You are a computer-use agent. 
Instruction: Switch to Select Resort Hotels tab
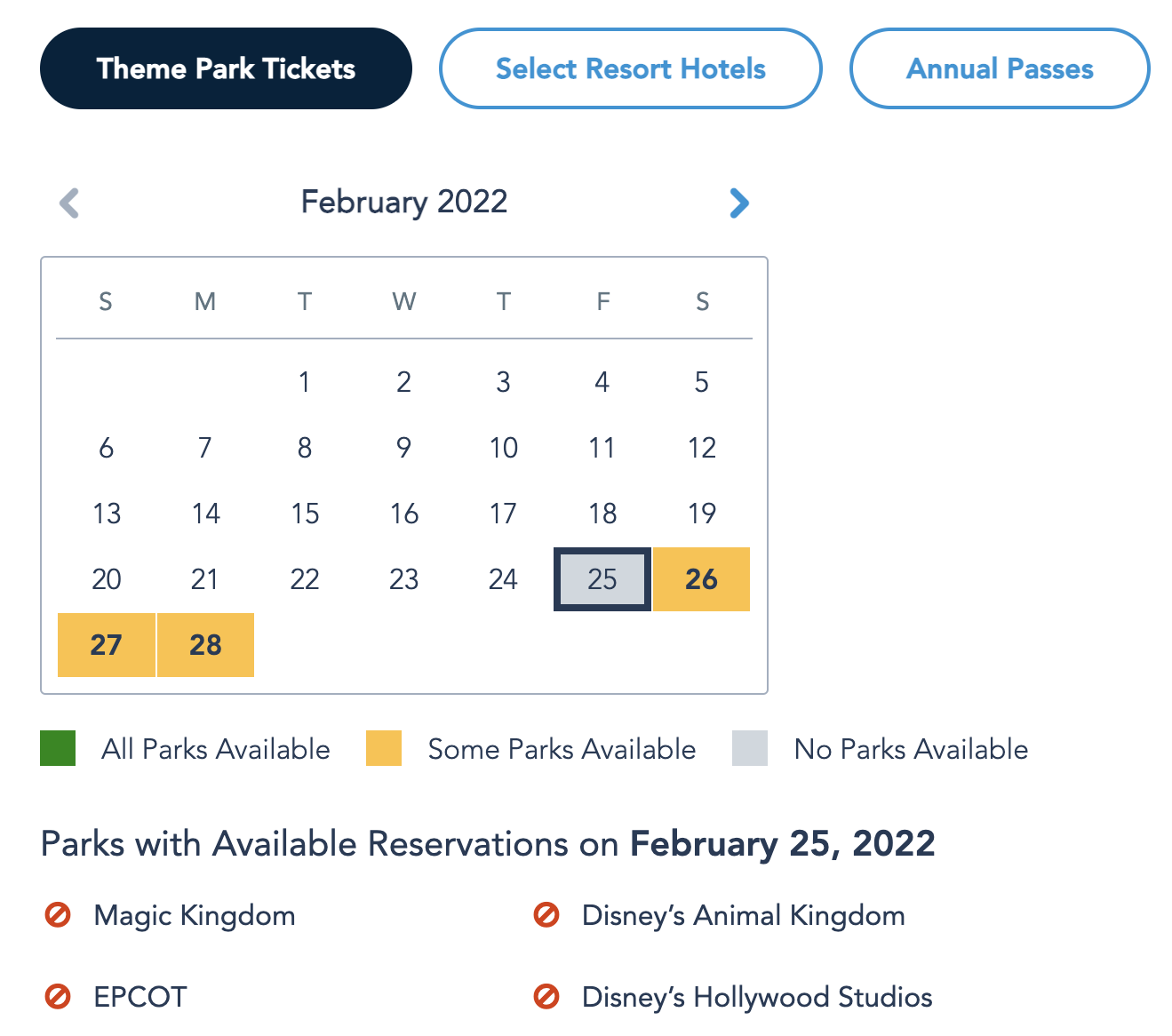point(630,68)
